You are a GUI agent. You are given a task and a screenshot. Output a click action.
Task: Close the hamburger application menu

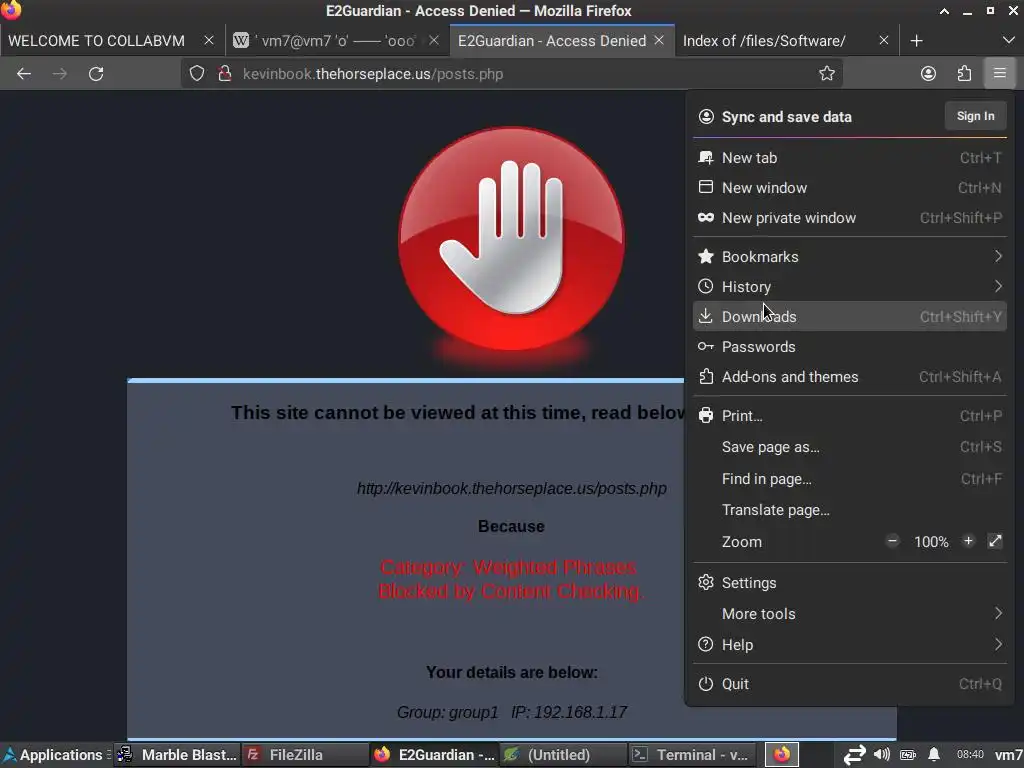coord(1000,74)
